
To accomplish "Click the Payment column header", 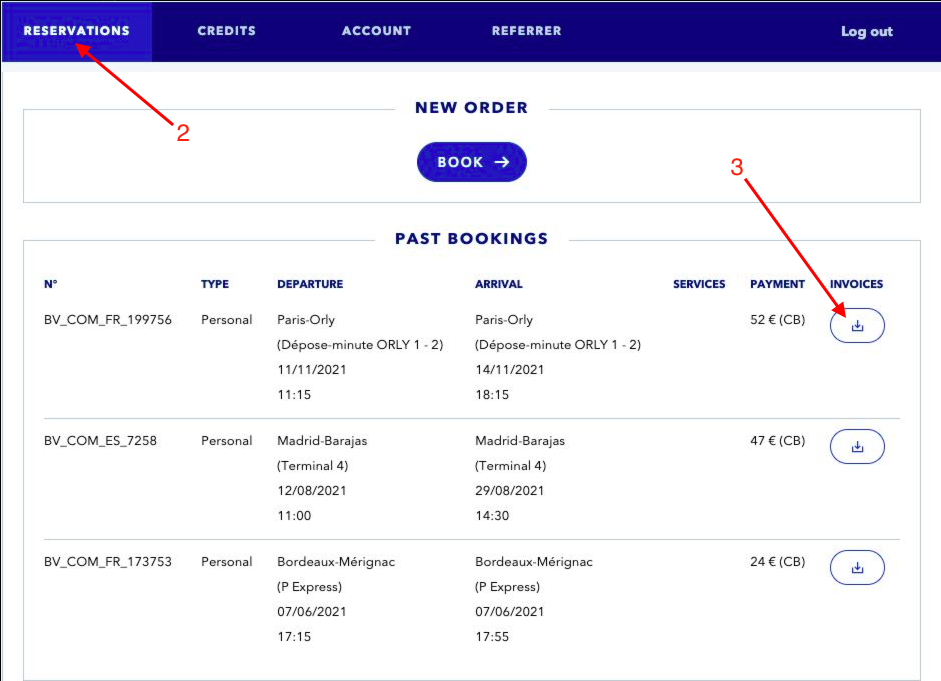I will [777, 284].
